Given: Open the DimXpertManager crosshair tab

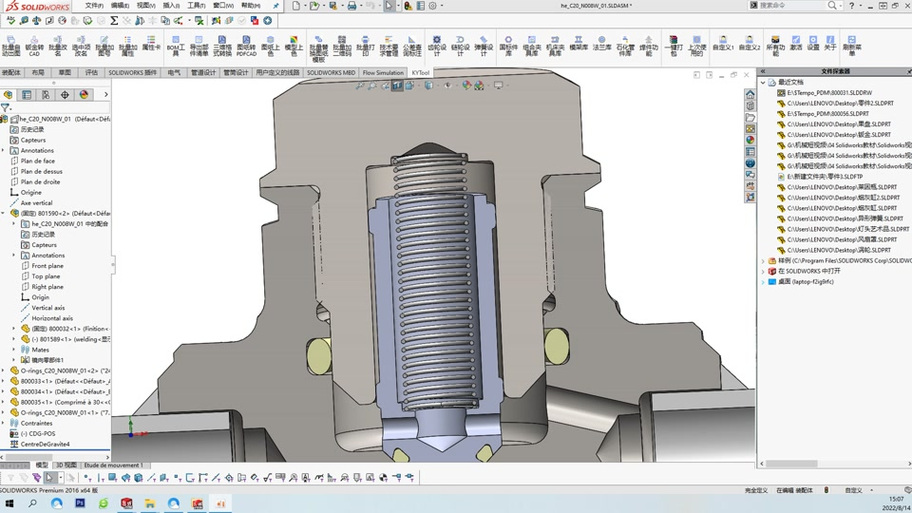Looking at the screenshot, I should [65, 94].
